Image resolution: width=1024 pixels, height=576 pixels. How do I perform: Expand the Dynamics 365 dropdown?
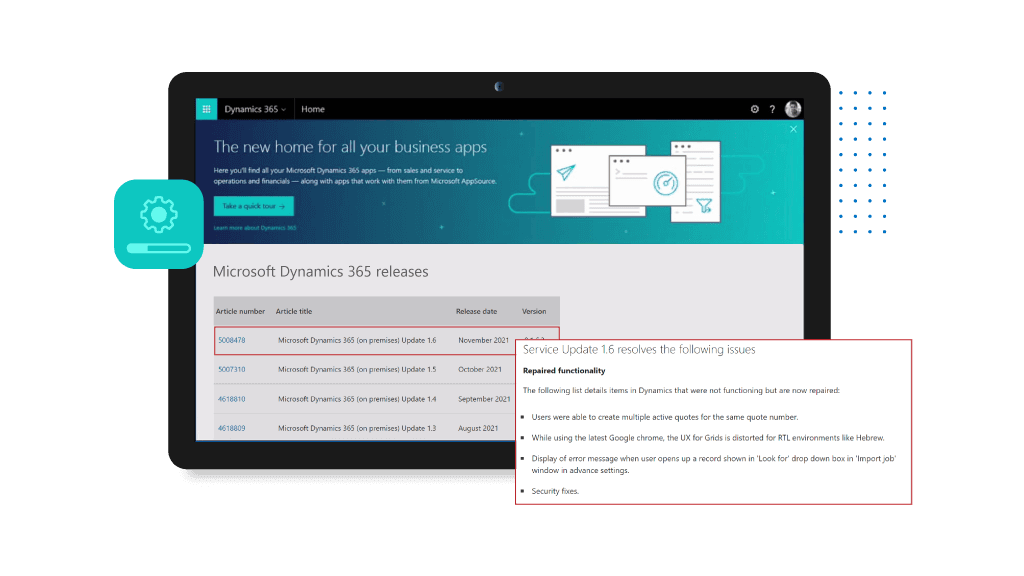click(x=255, y=109)
